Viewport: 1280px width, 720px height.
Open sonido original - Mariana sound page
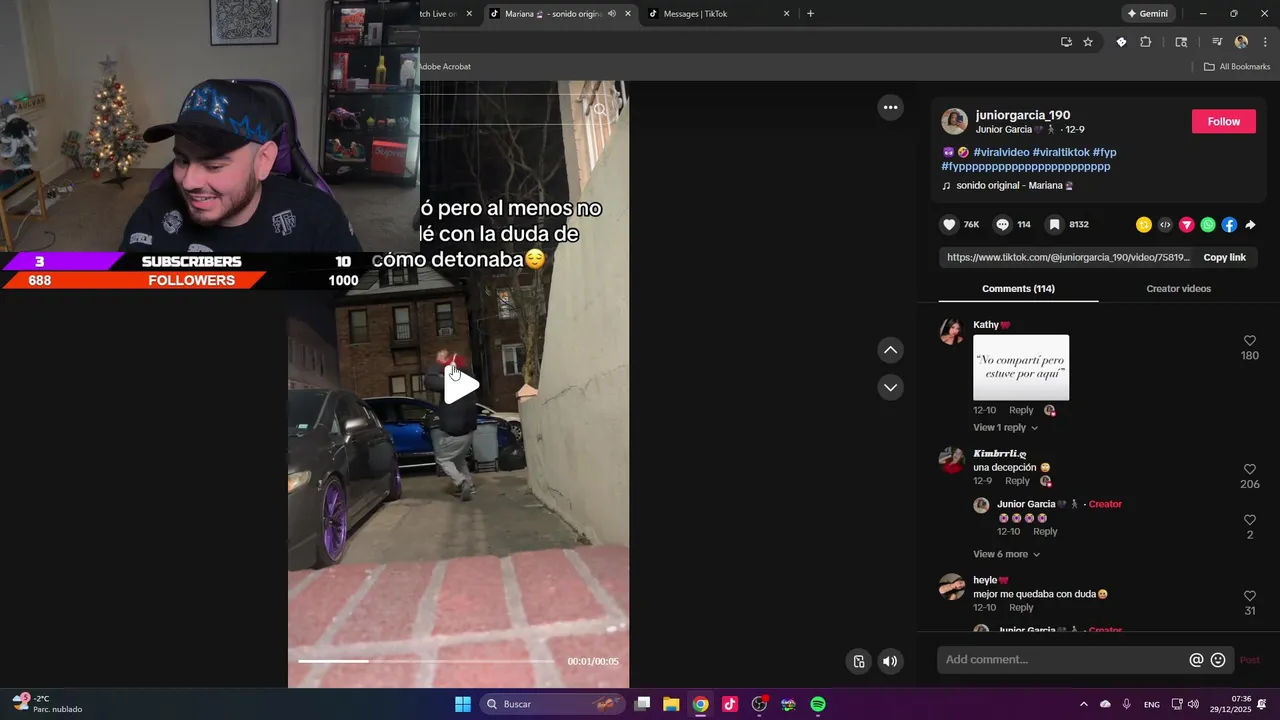(1008, 186)
